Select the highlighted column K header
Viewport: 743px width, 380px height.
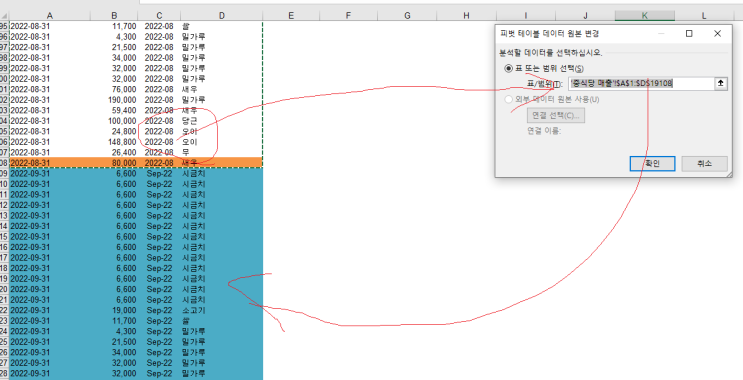coord(645,16)
